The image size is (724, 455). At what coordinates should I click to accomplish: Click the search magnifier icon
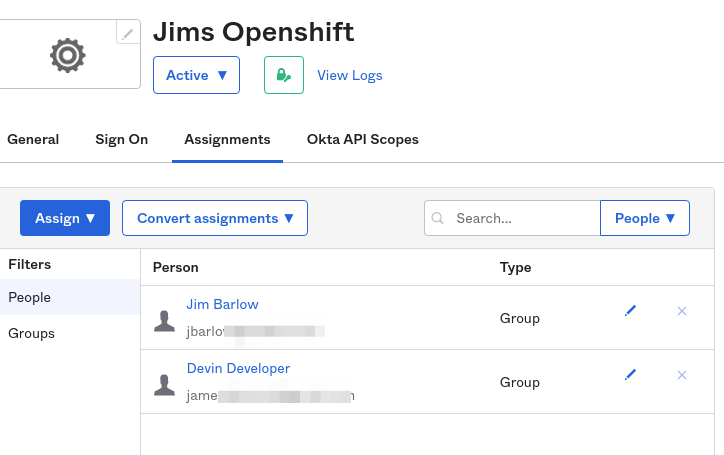438,218
